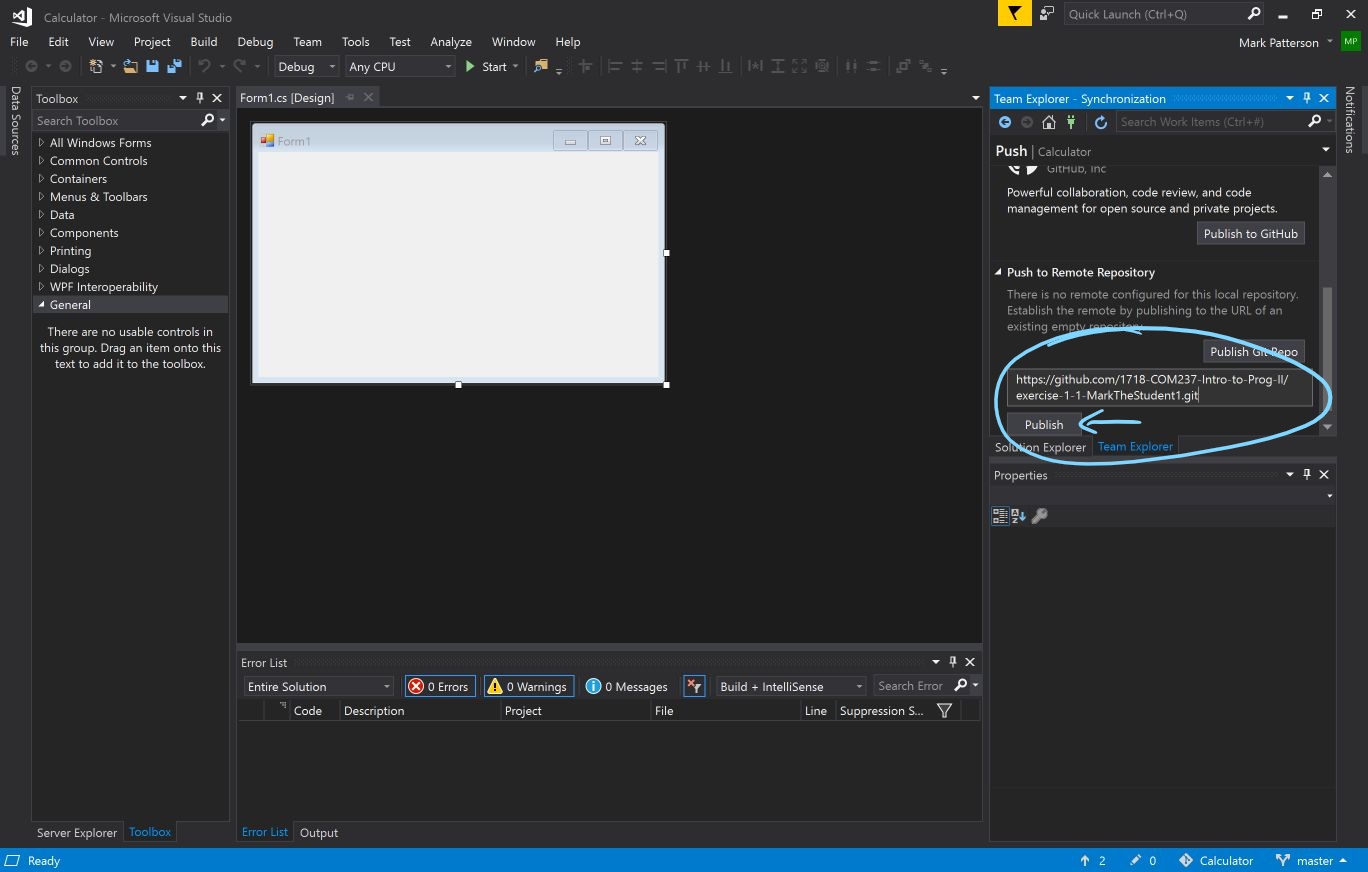The height and width of the screenshot is (872, 1368).
Task: Expand the Containers toolbox group
Action: coord(41,179)
